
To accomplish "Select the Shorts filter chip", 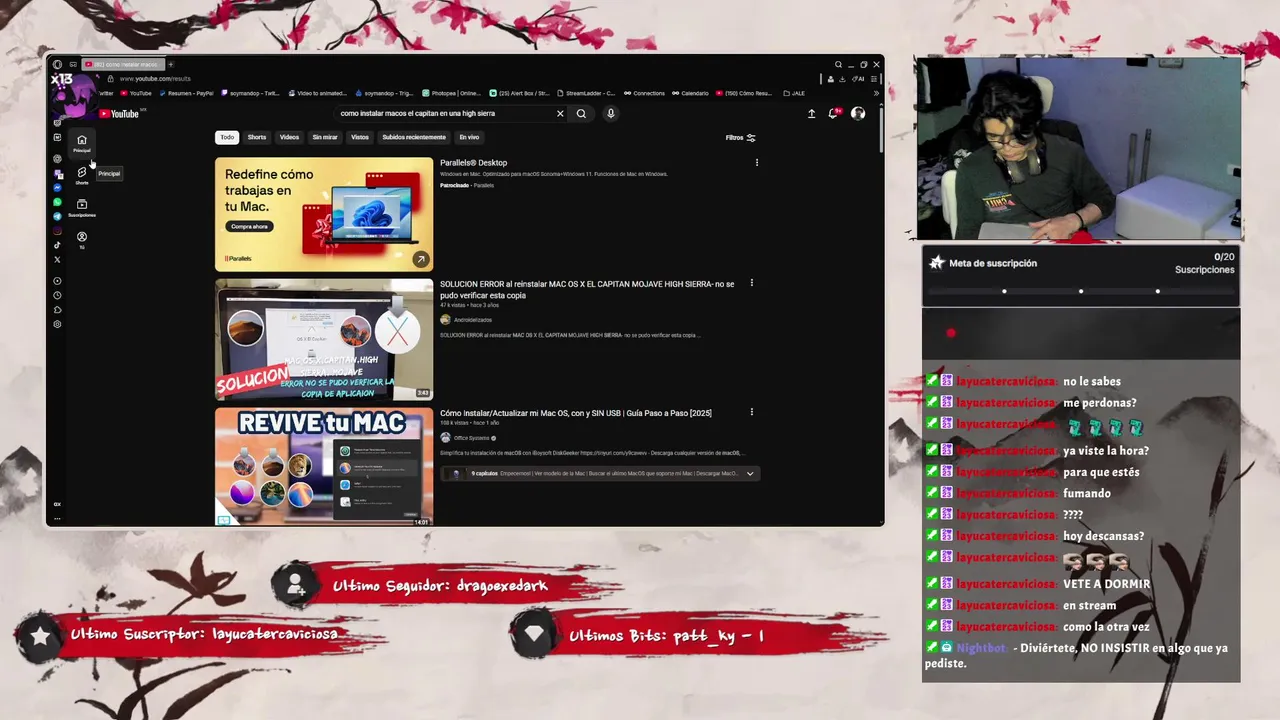I will [x=257, y=137].
